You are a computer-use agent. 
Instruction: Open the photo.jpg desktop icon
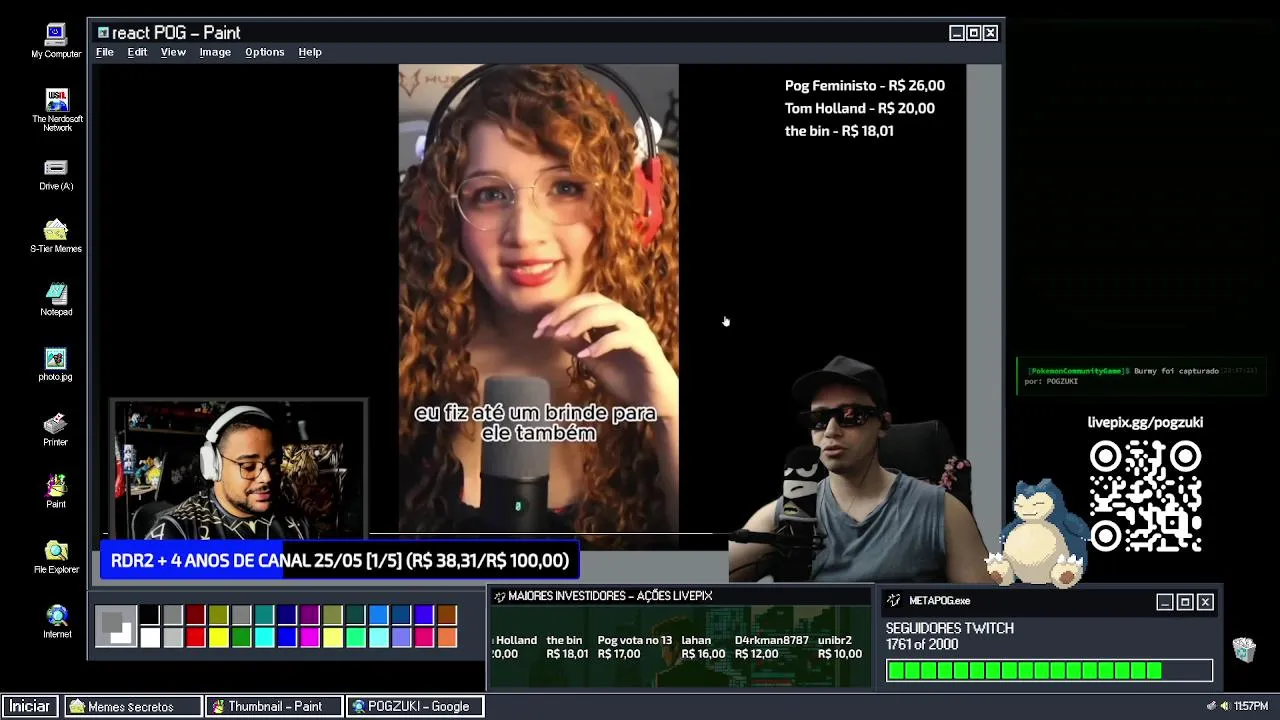point(56,364)
